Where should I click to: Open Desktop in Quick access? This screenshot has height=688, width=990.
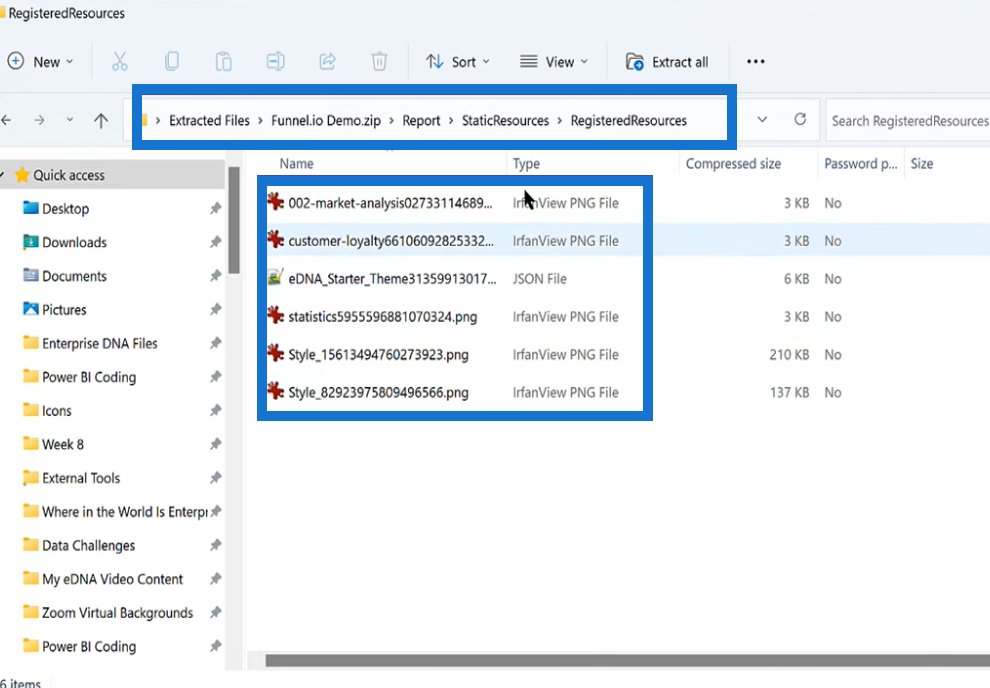pyautogui.click(x=65, y=208)
